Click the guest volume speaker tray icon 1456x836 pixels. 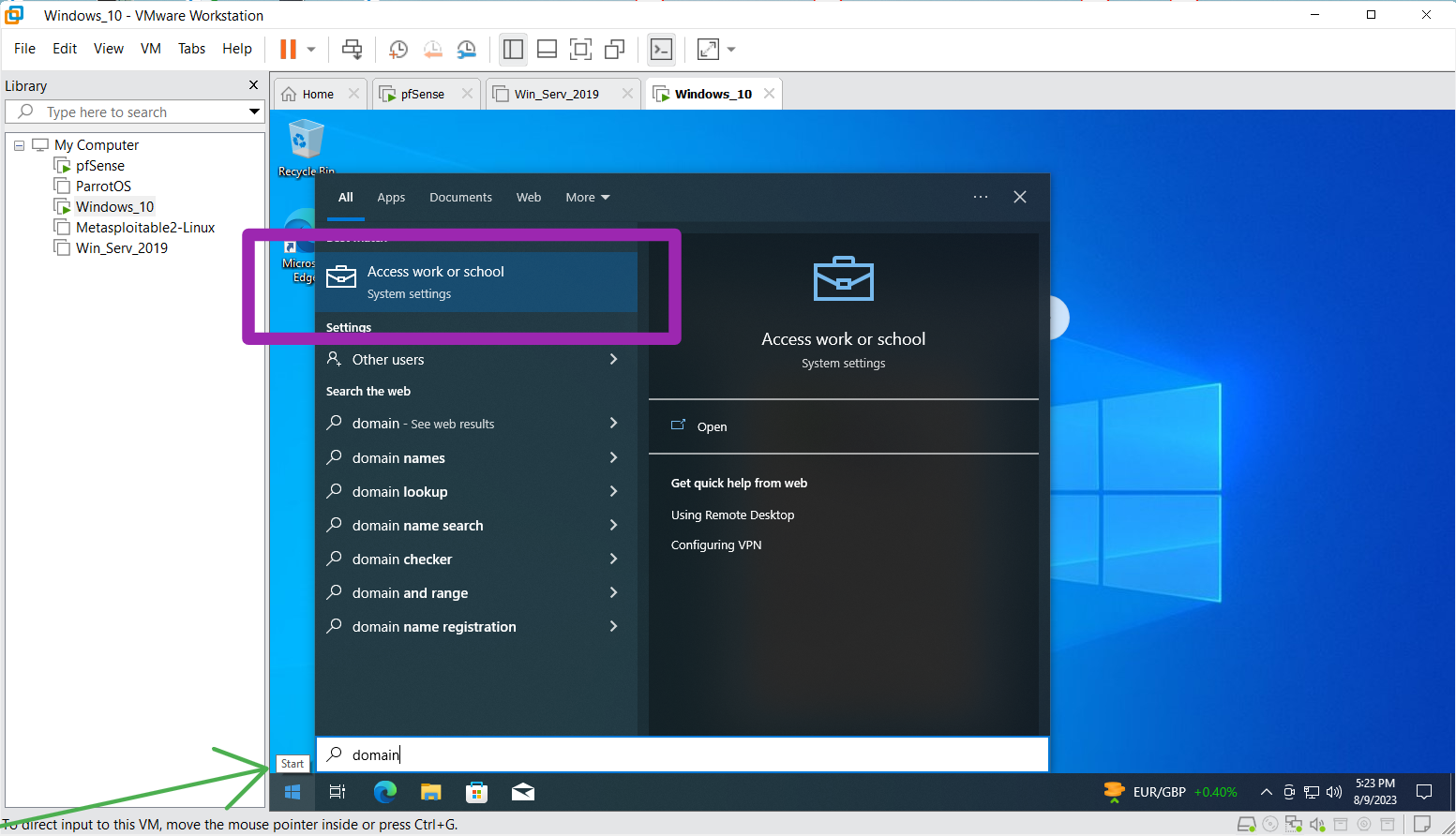pos(1334,792)
